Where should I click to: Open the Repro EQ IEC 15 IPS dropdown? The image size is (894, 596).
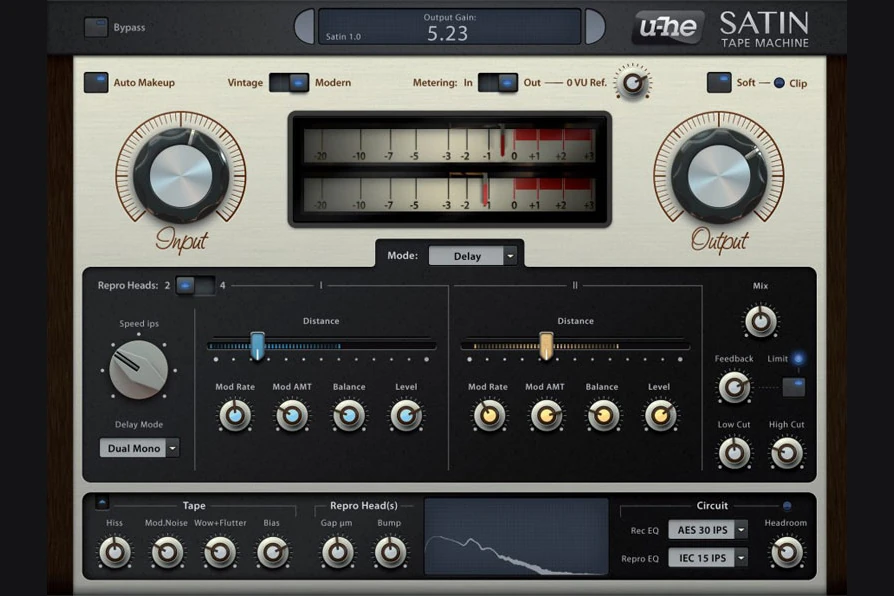[708, 558]
